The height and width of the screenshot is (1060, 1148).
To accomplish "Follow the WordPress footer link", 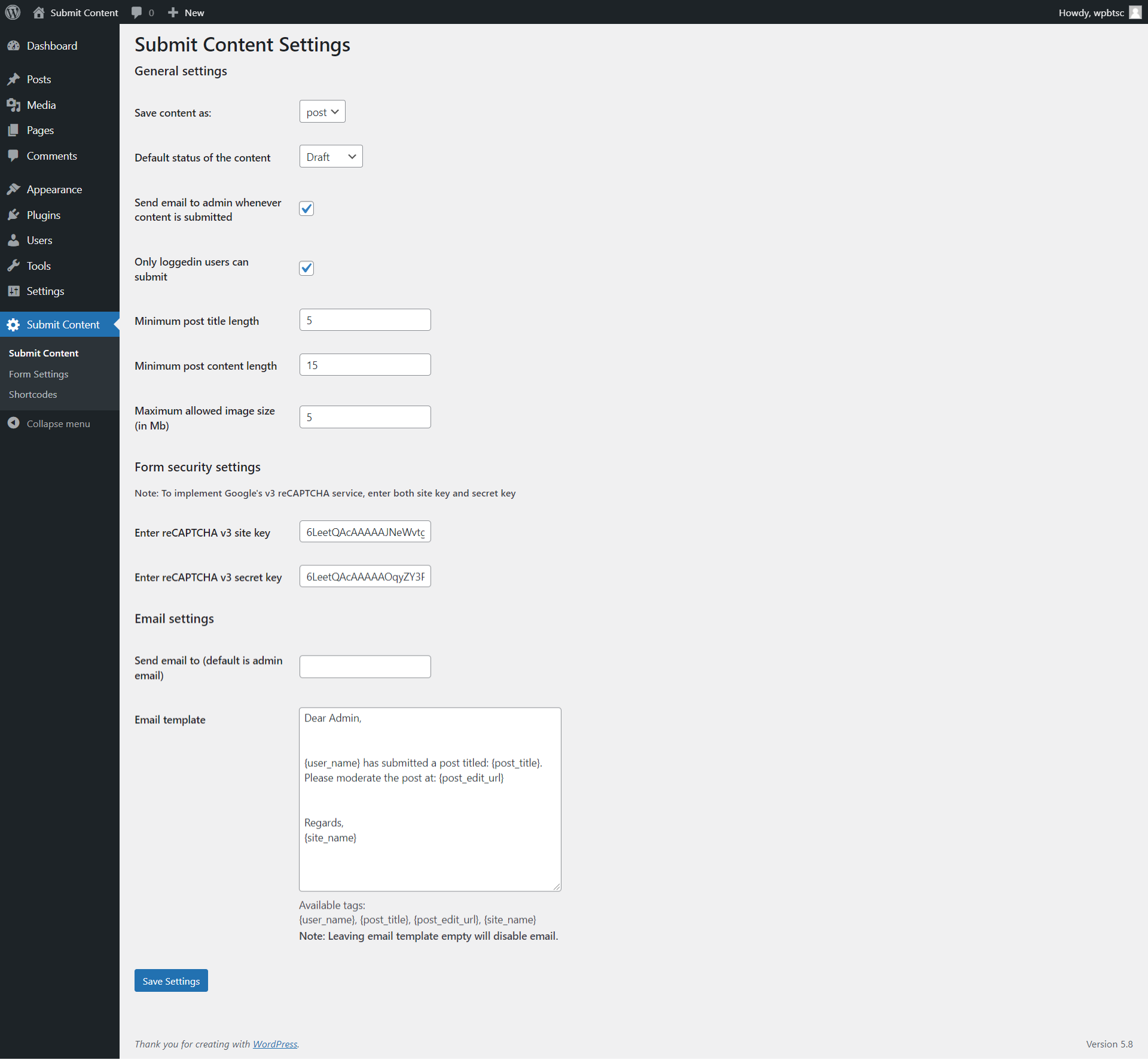I will click(x=275, y=1044).
